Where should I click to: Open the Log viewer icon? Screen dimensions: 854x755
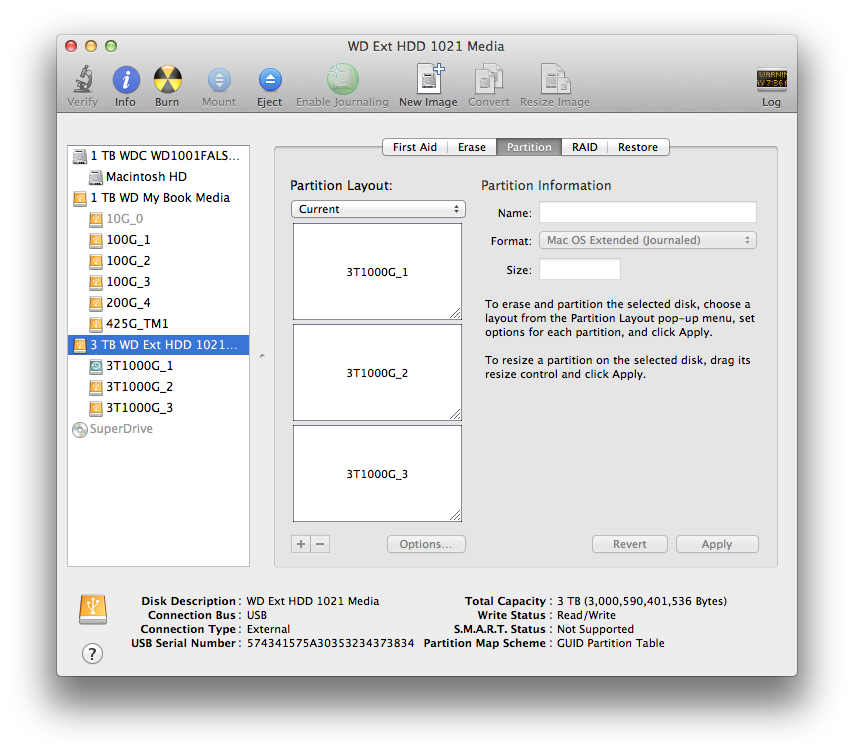click(x=771, y=78)
